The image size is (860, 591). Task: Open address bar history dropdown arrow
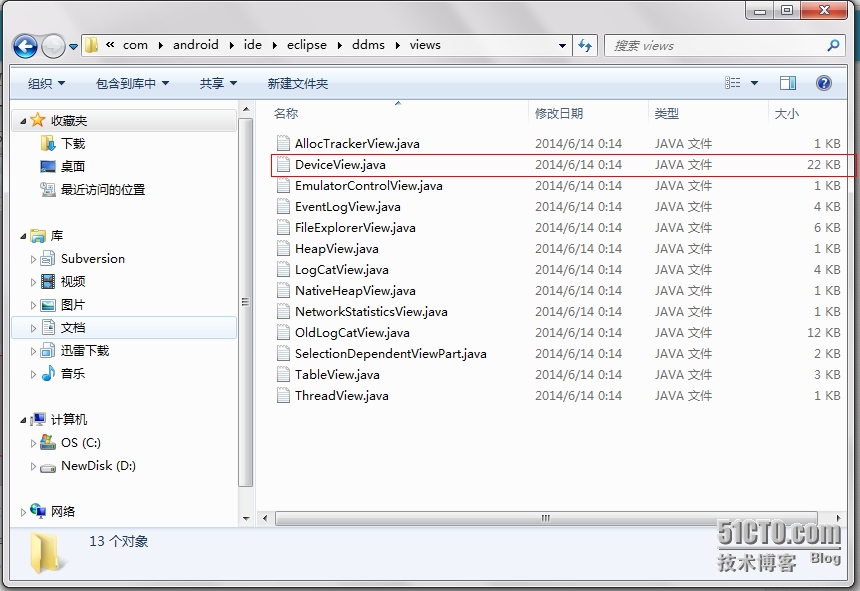562,46
